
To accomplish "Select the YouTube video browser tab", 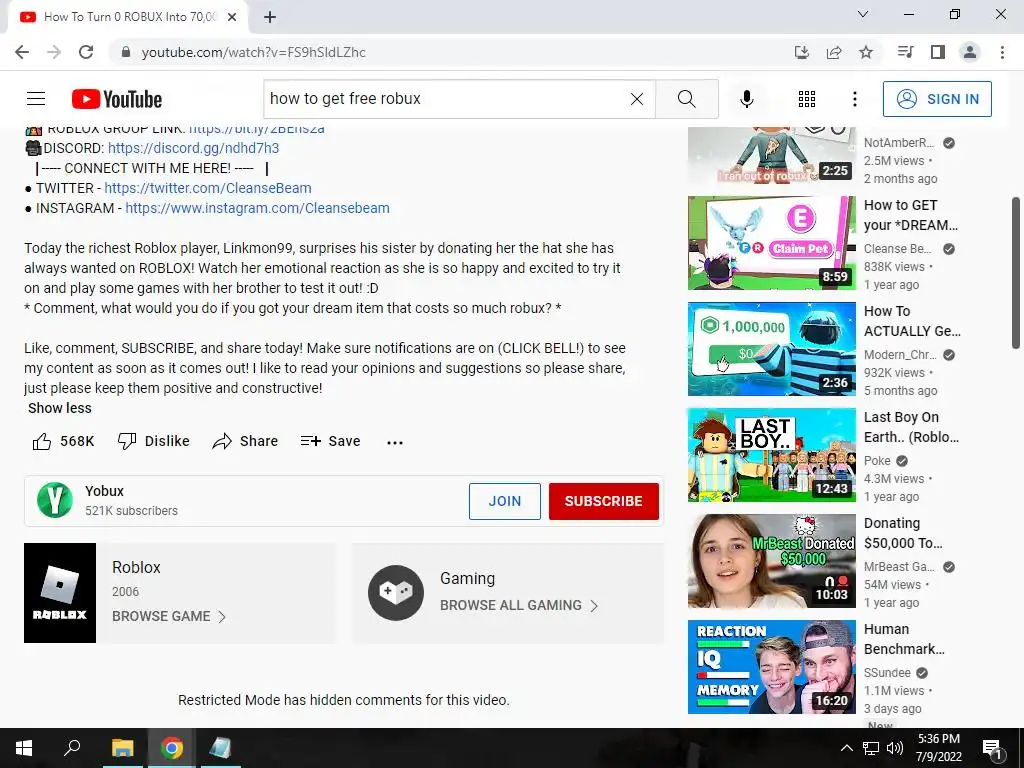I will [127, 17].
